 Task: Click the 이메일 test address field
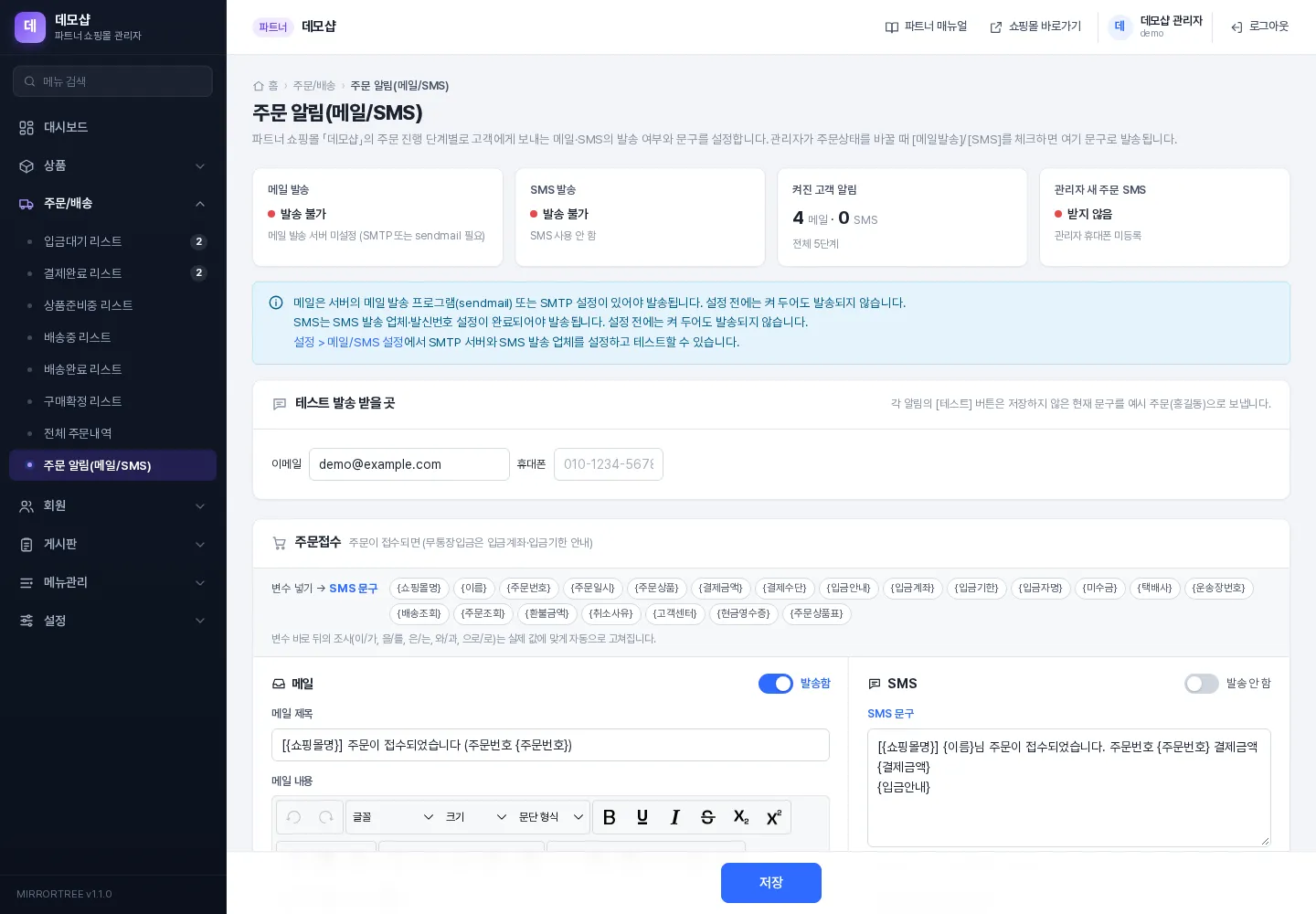coord(409,464)
